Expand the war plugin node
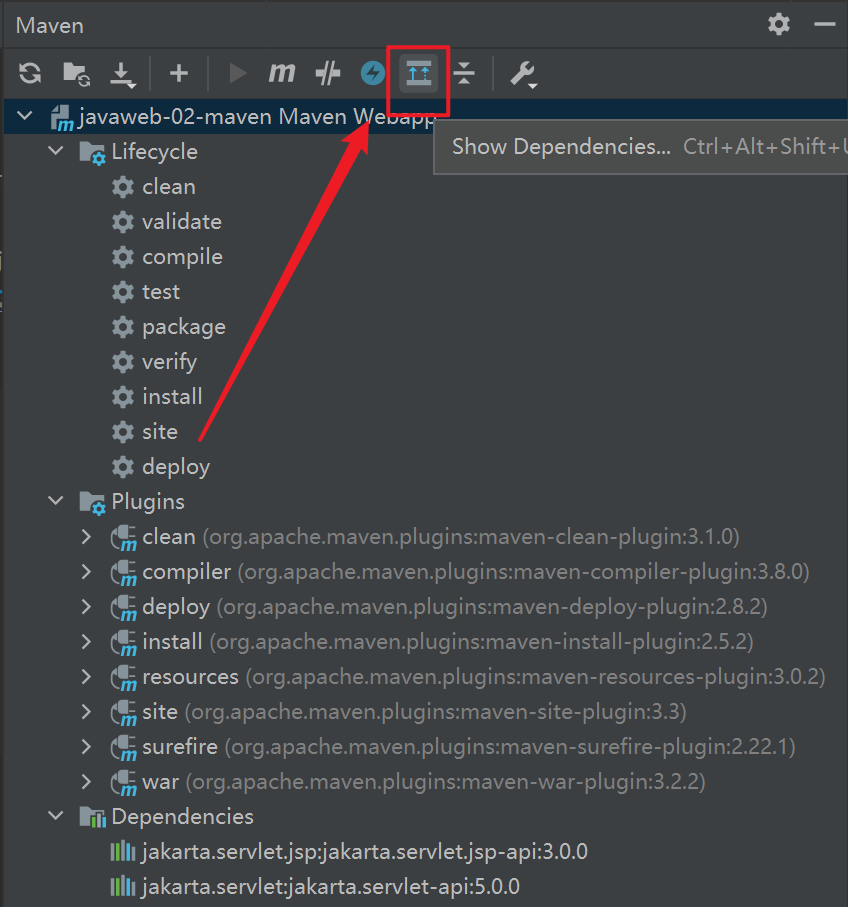Screen dimensions: 848x907 tap(86, 781)
